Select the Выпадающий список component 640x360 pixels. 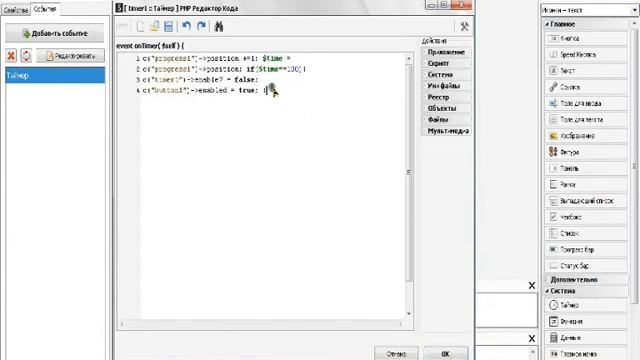tap(586, 201)
